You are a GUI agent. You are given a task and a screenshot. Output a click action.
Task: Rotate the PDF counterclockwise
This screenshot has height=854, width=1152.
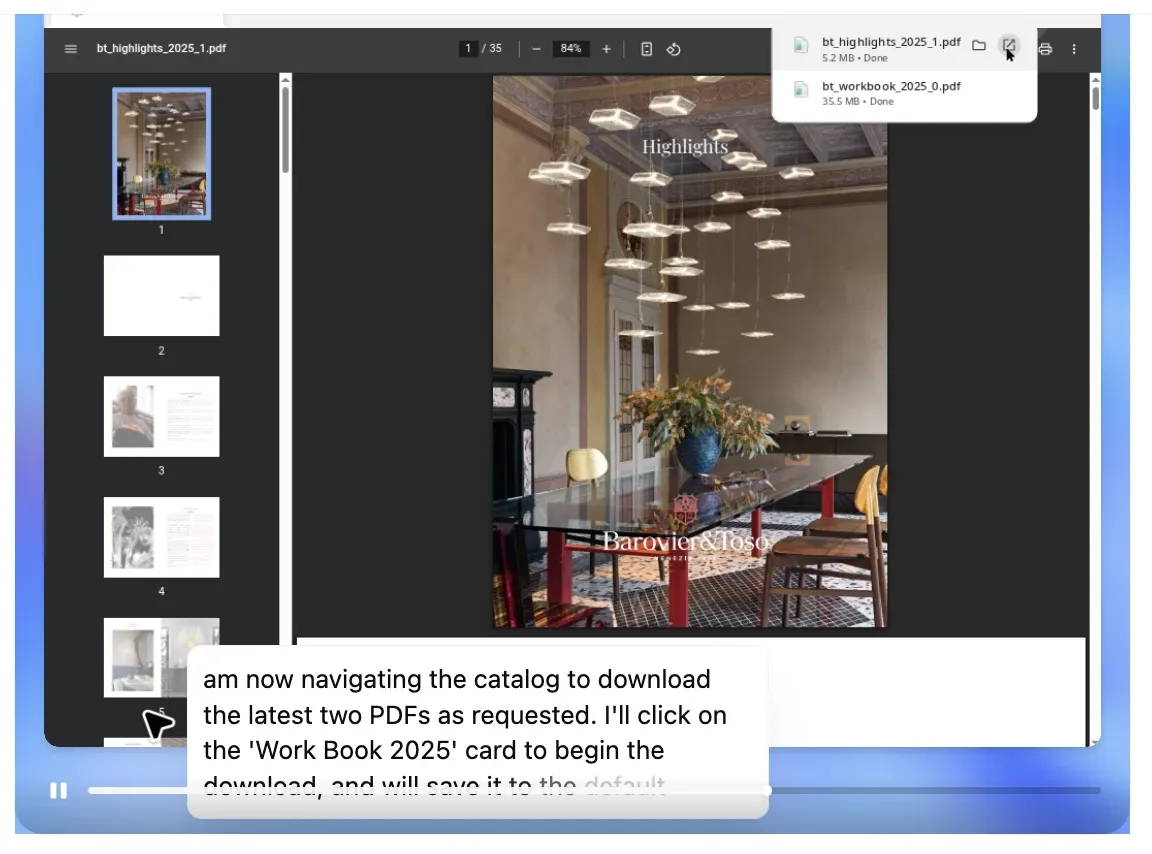point(674,49)
